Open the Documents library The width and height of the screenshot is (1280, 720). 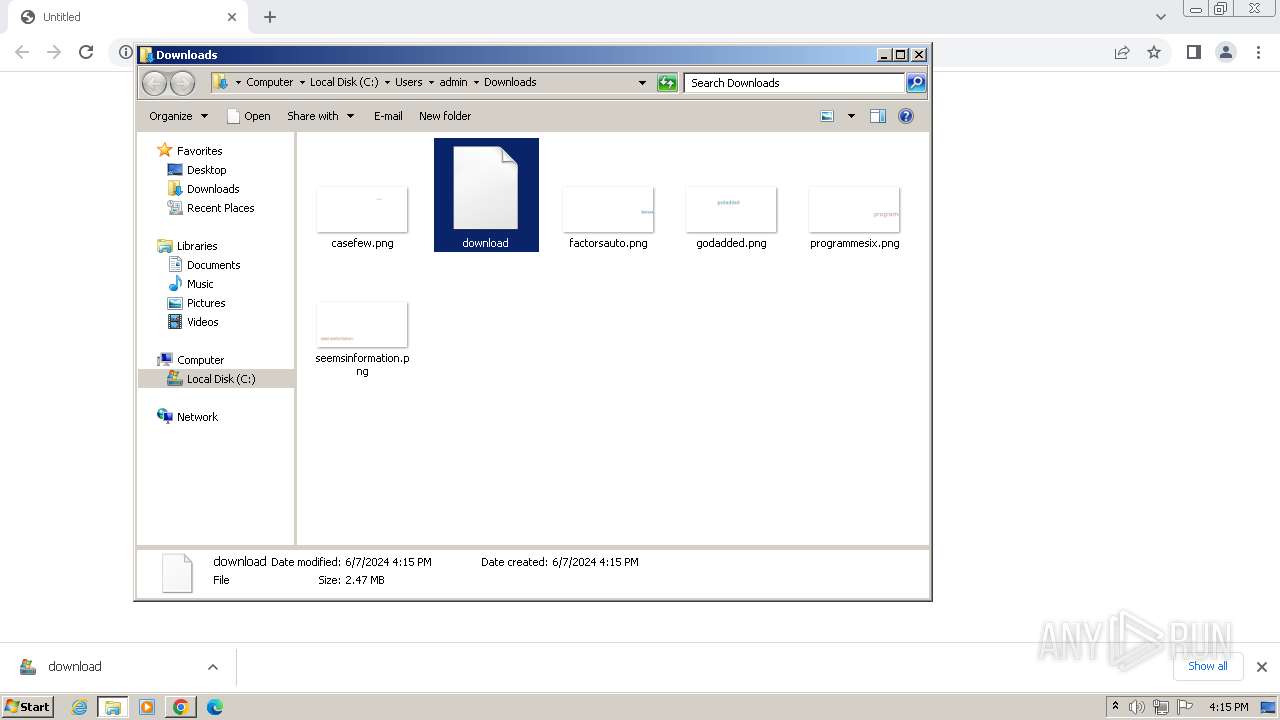[x=213, y=265]
